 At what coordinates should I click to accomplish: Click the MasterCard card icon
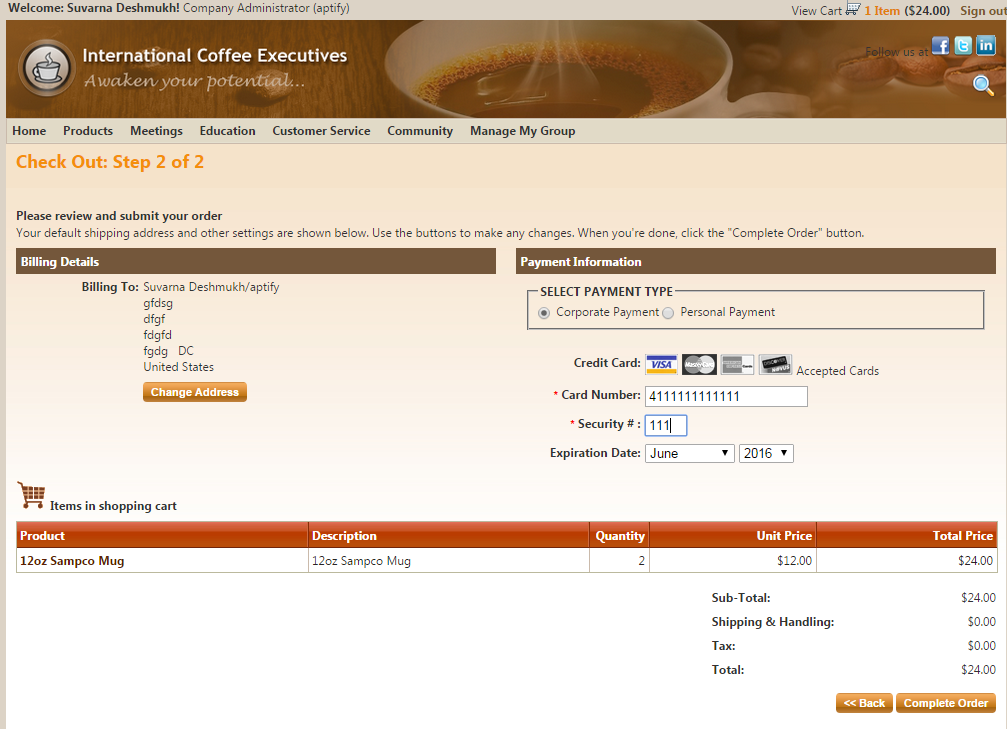click(x=699, y=364)
